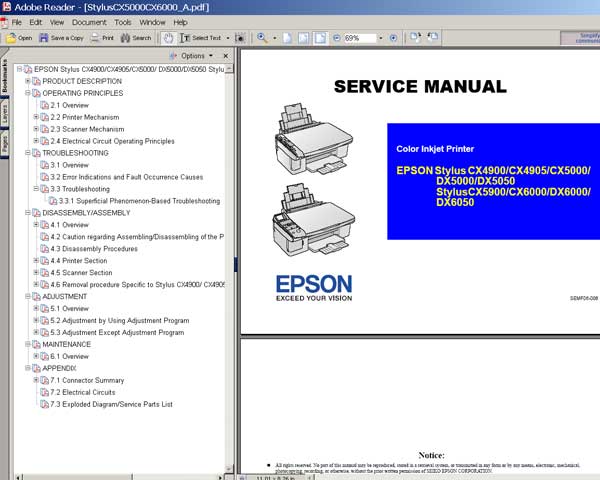
Task: Click the Print toolbar button
Action: click(102, 38)
